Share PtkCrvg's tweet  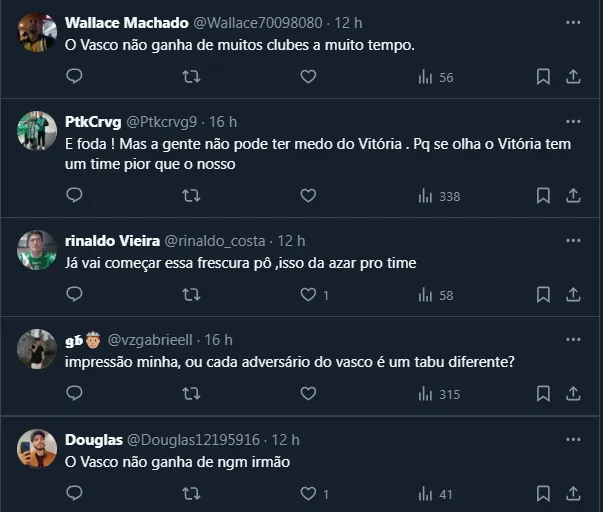tap(573, 196)
